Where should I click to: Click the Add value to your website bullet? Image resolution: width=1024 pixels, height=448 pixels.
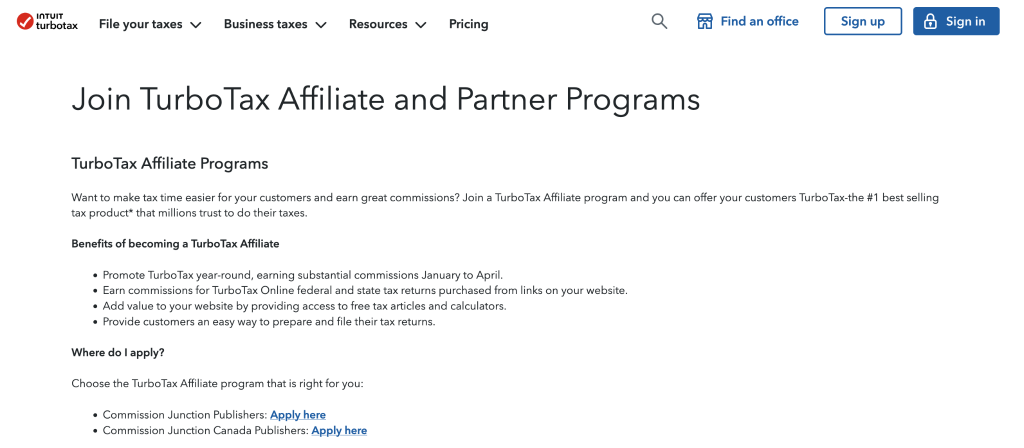[x=304, y=306]
